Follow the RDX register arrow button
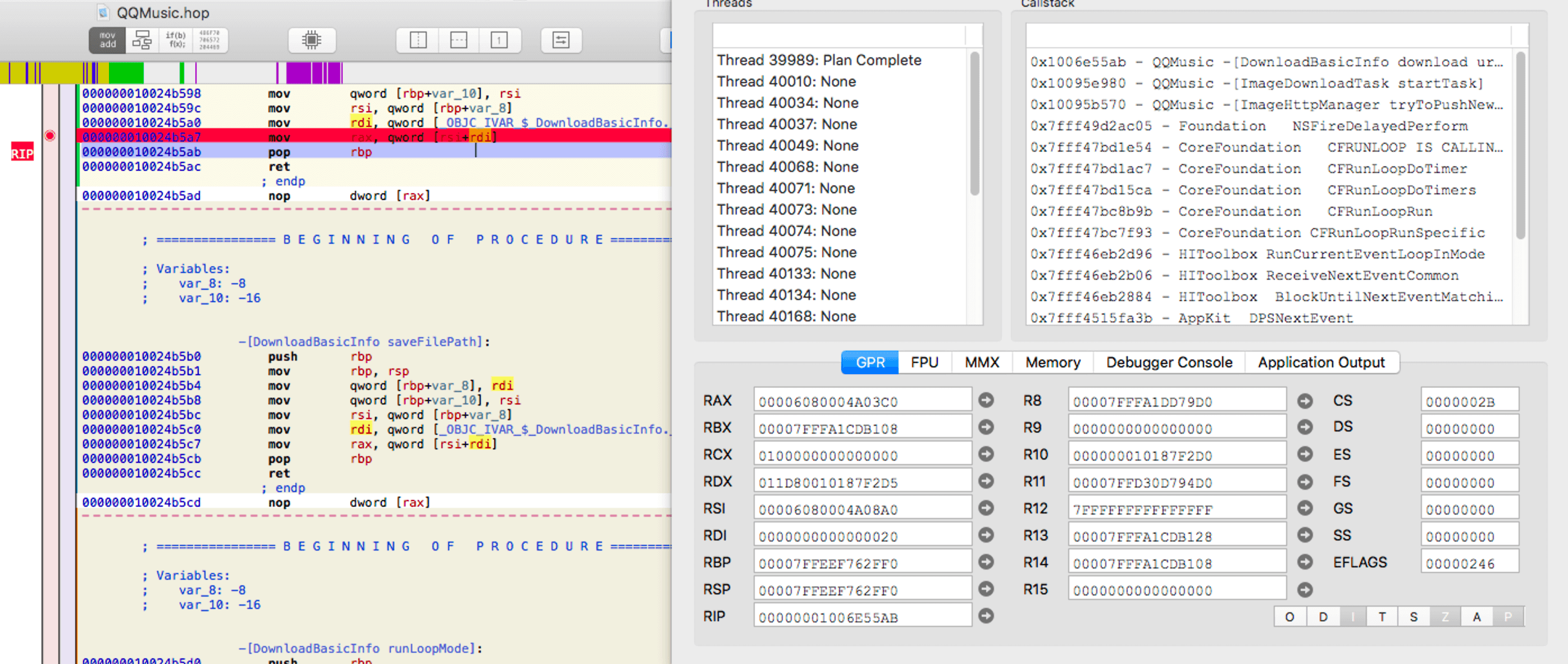 986,481
